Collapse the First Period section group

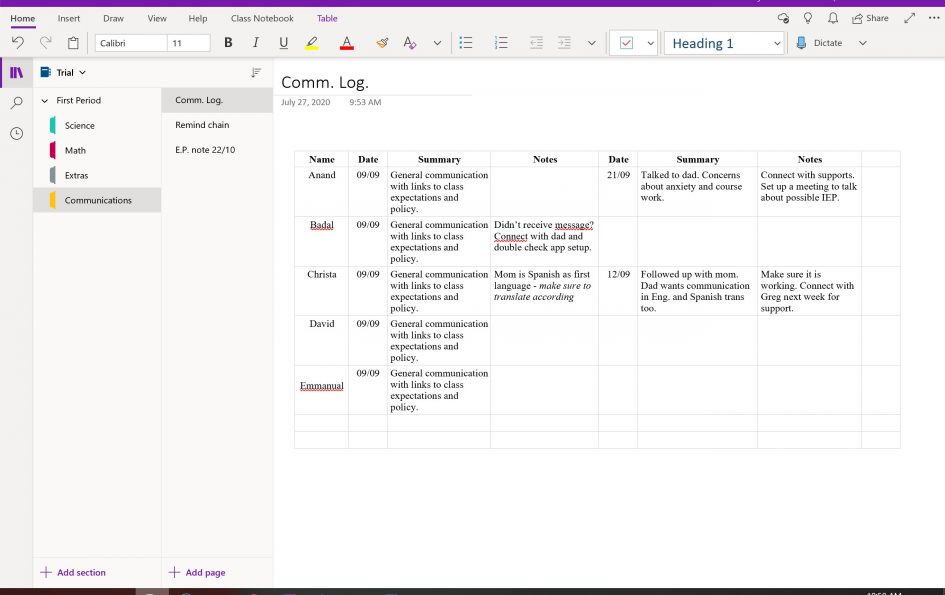tap(45, 101)
